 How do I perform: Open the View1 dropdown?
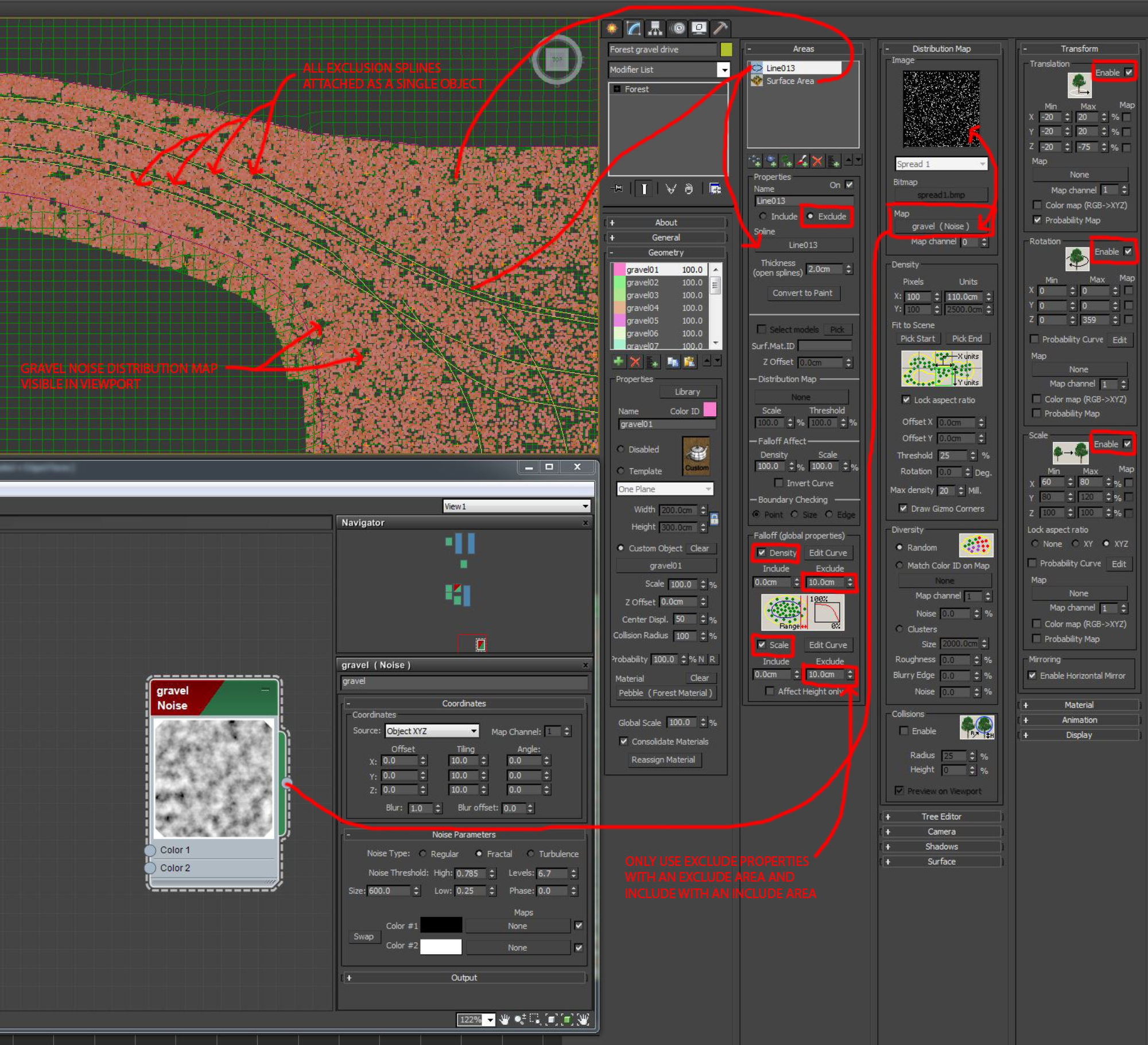pyautogui.click(x=517, y=506)
